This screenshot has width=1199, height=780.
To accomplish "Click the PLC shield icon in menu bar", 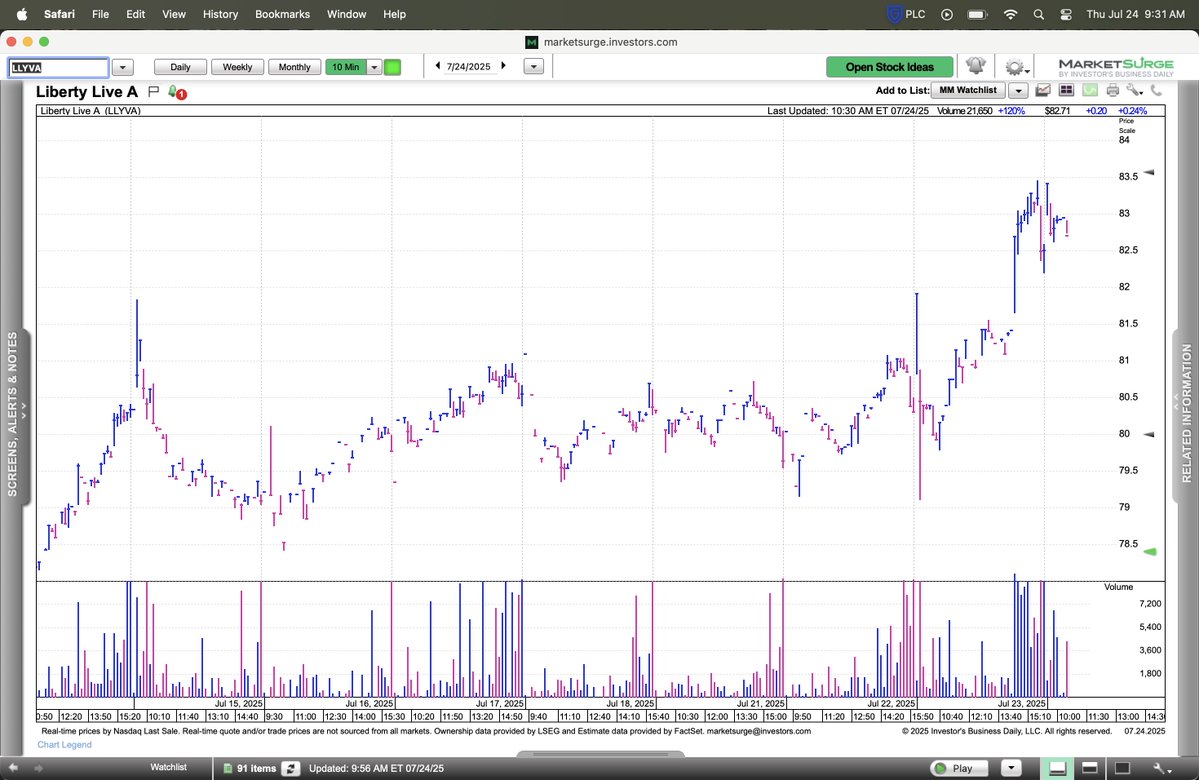I will tap(895, 15).
